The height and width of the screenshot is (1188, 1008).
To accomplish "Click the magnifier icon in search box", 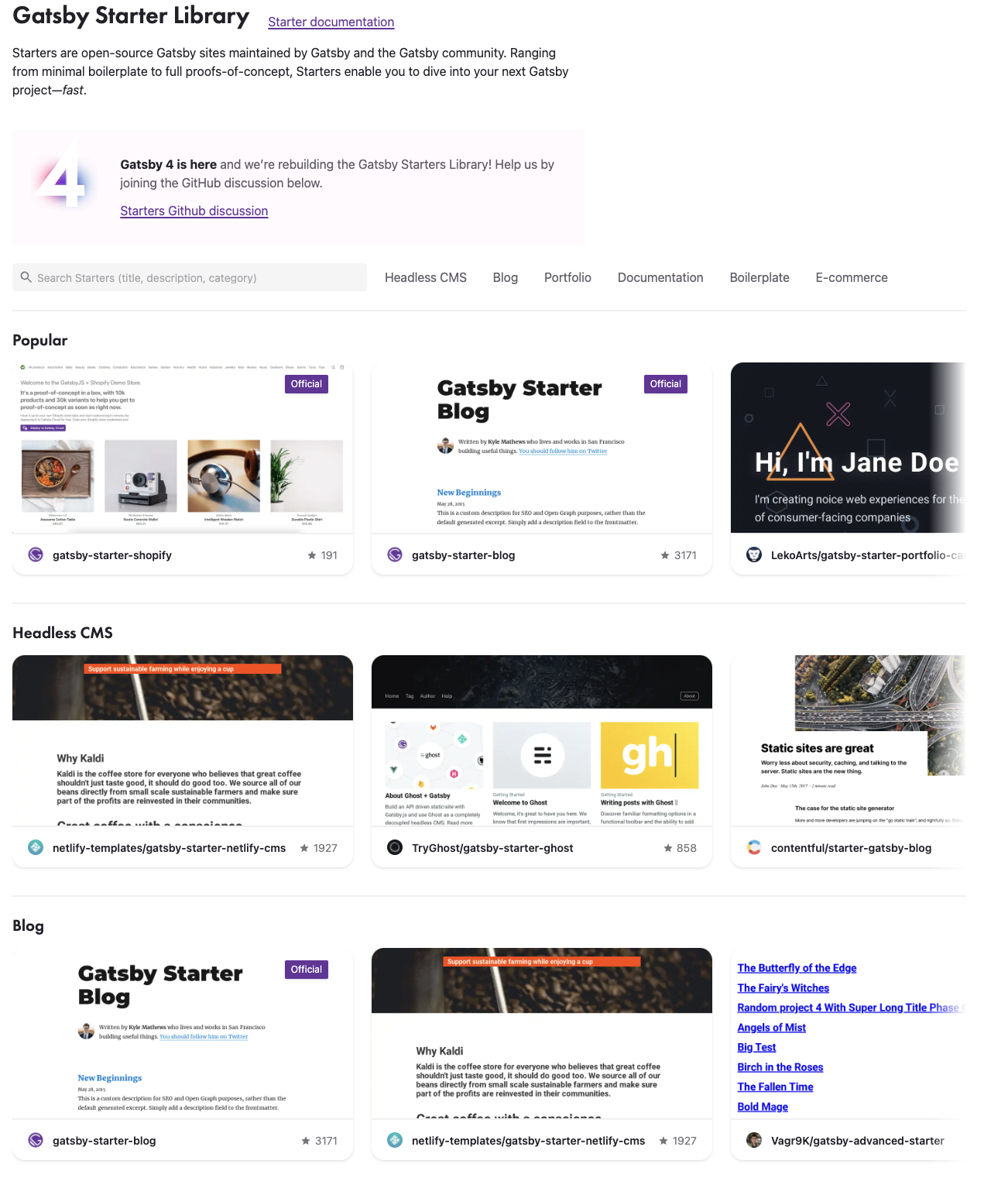I will 26,277.
